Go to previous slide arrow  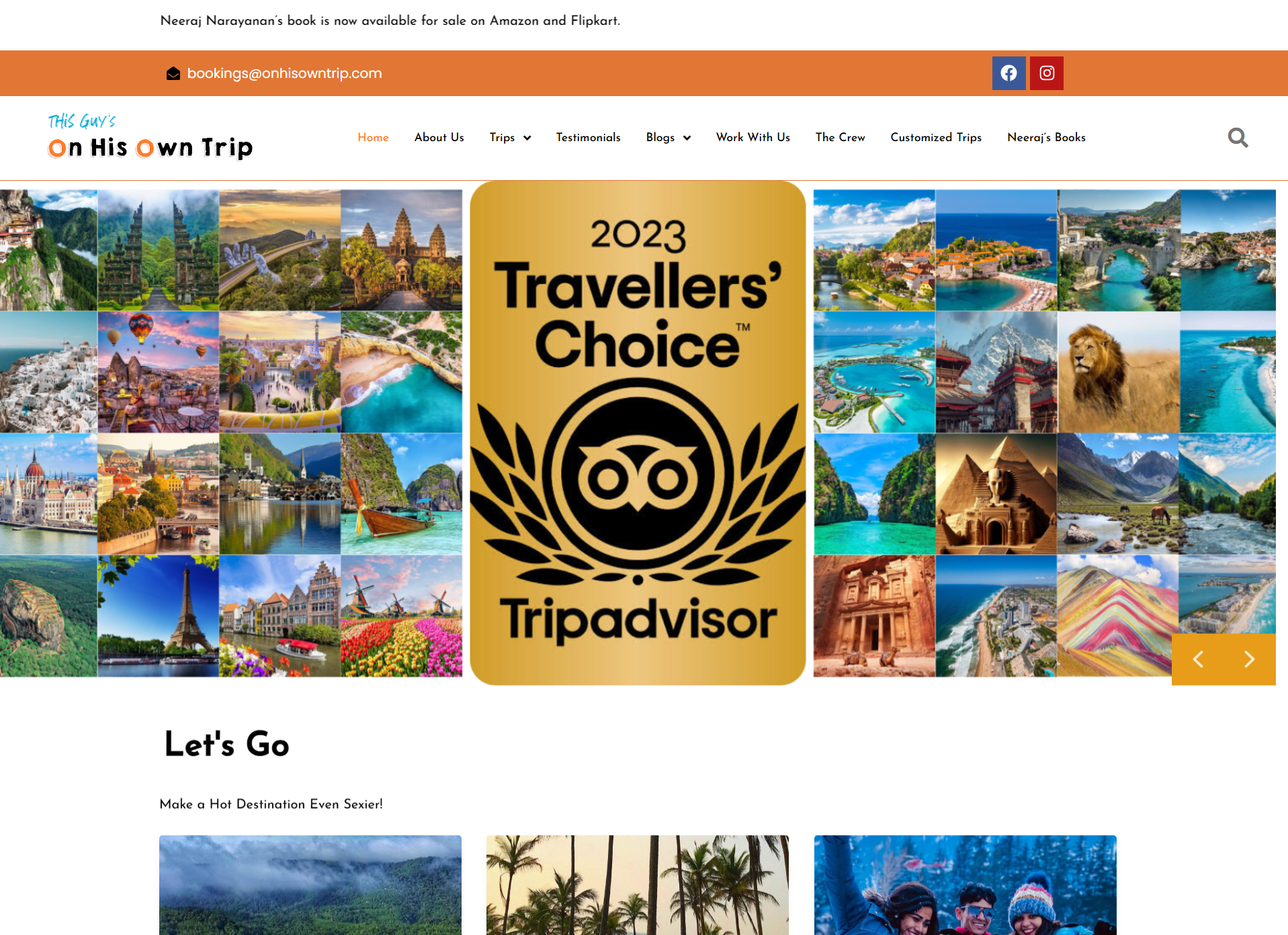(1198, 659)
